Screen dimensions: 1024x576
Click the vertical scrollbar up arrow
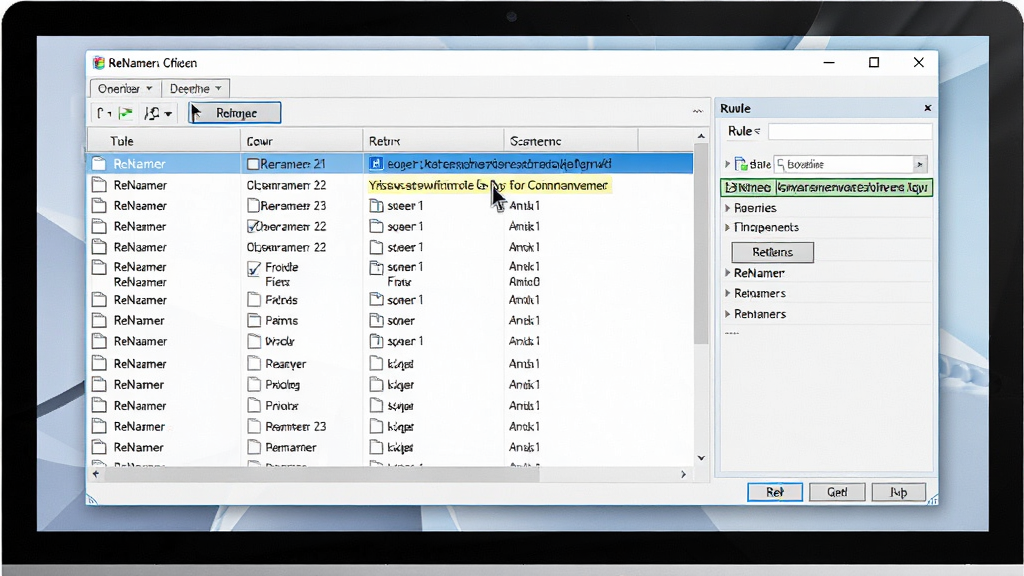pyautogui.click(x=701, y=136)
